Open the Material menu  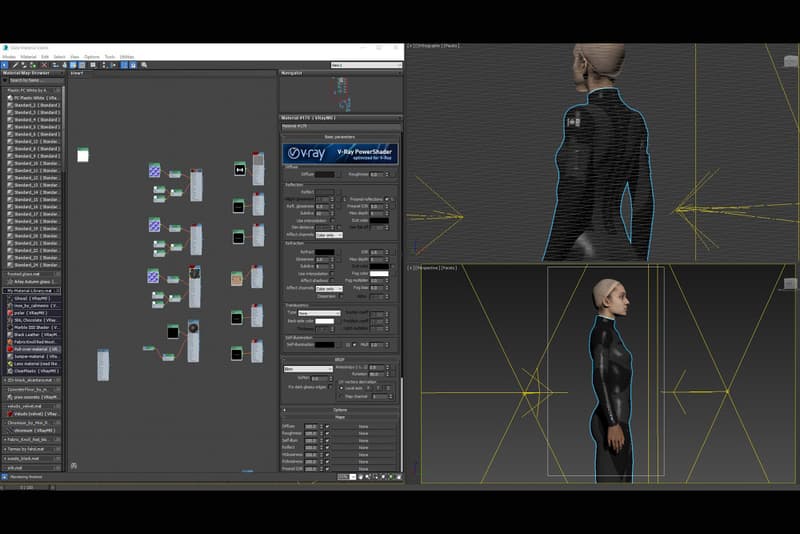point(28,57)
